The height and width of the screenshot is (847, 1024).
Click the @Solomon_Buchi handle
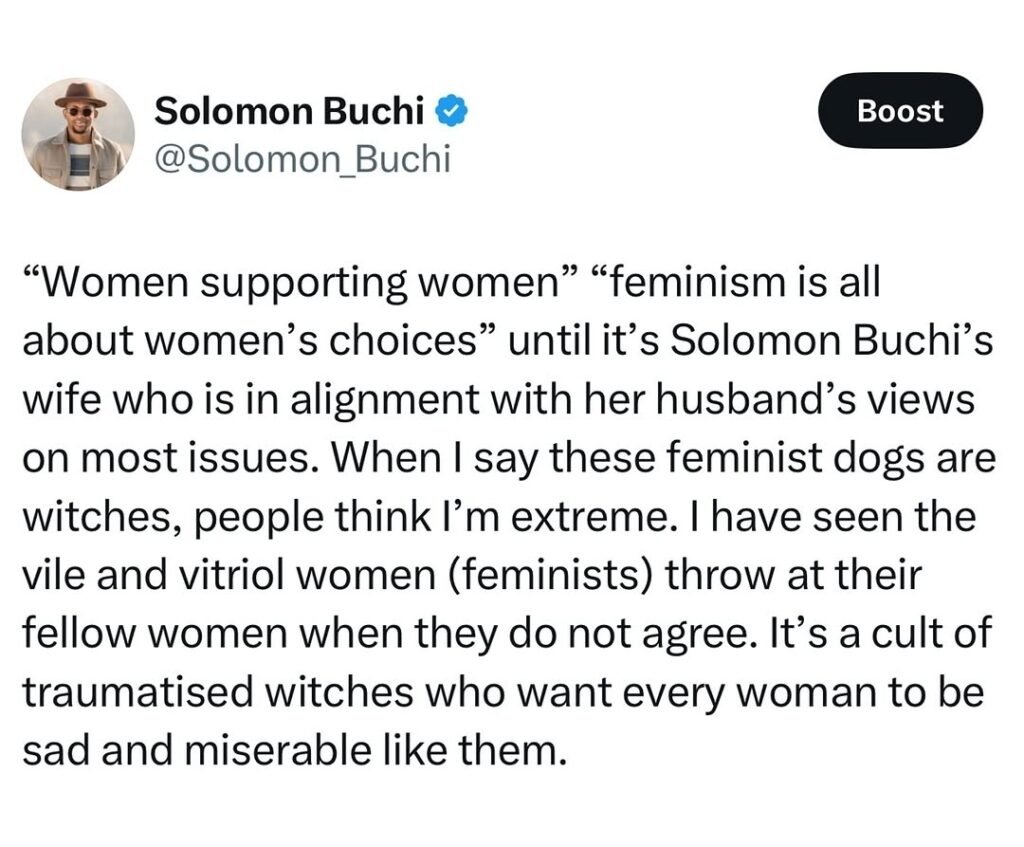tap(302, 160)
